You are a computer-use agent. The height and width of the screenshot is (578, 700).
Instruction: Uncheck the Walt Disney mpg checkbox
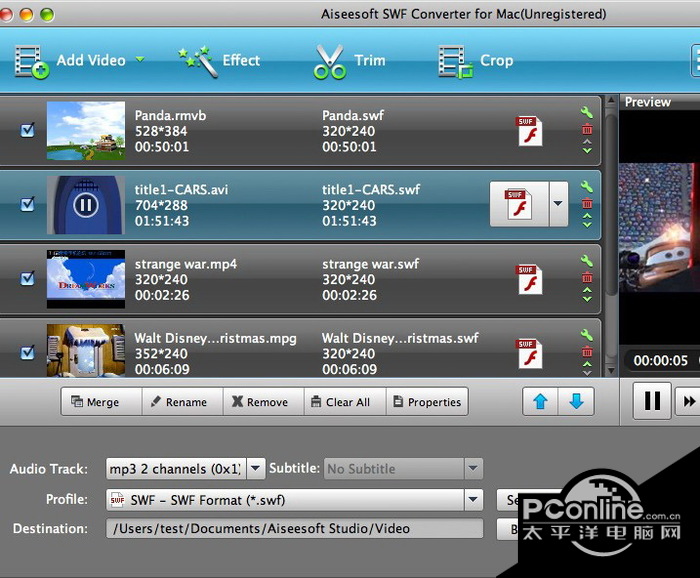tap(27, 353)
